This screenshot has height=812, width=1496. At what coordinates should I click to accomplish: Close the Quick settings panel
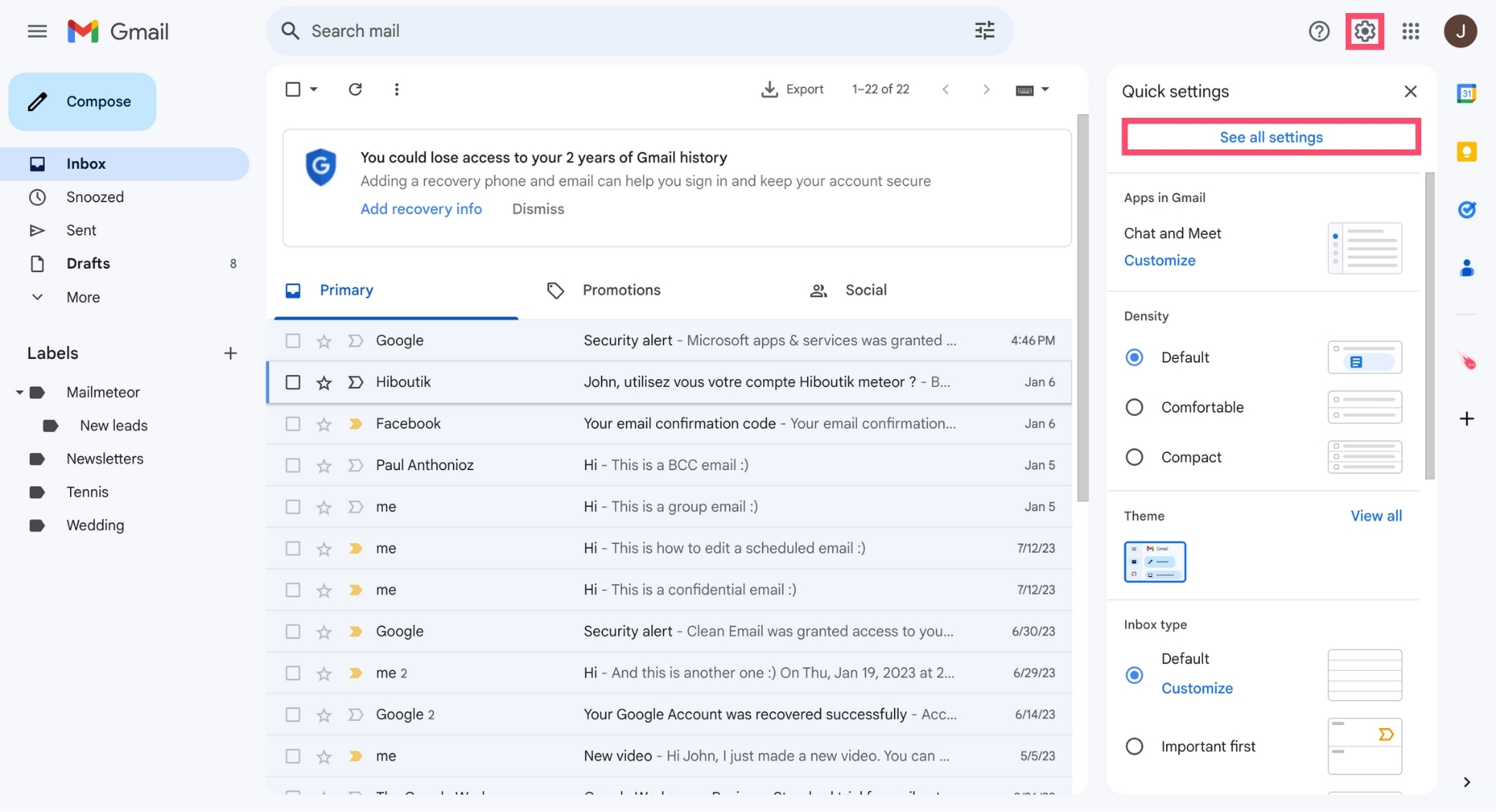click(x=1410, y=91)
